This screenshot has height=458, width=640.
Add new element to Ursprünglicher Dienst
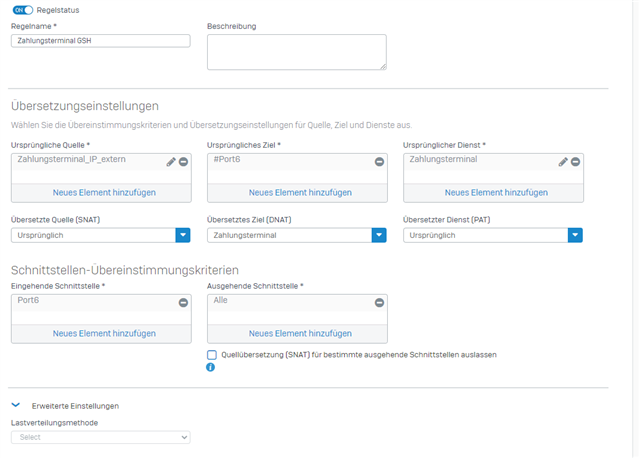(x=496, y=193)
